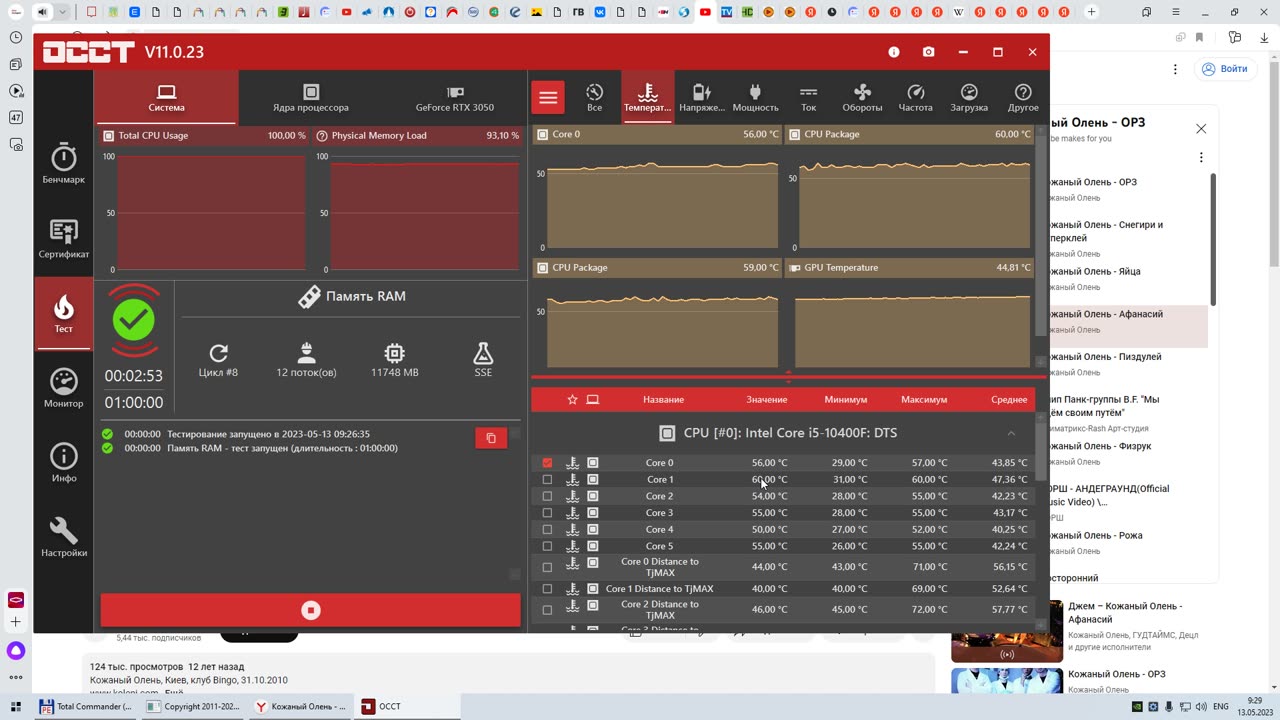The width and height of the screenshot is (1280, 720).
Task: Click the thermometer icon in Core 1 row
Action: [573, 480]
